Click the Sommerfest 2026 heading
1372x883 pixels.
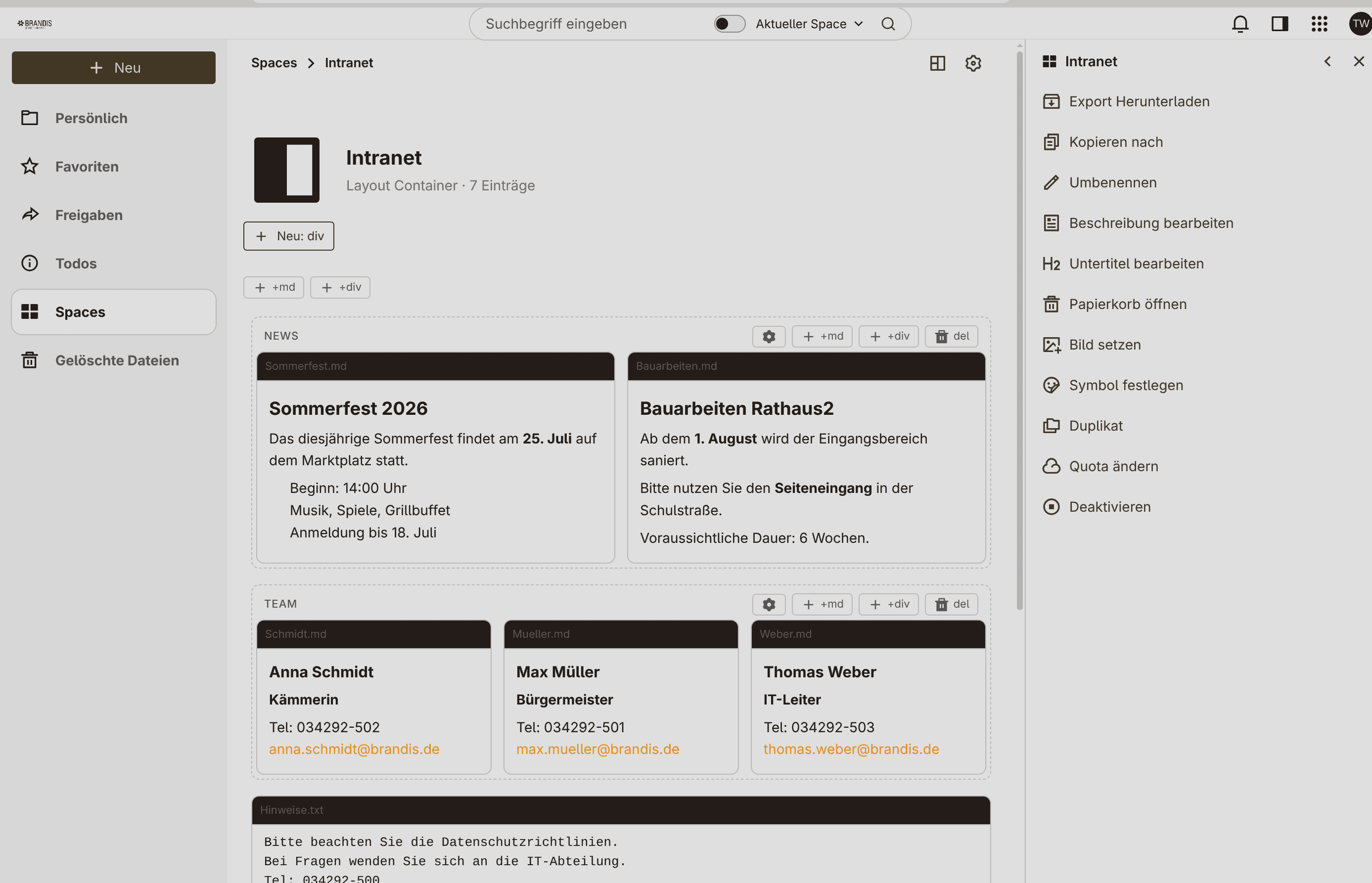[x=348, y=408]
